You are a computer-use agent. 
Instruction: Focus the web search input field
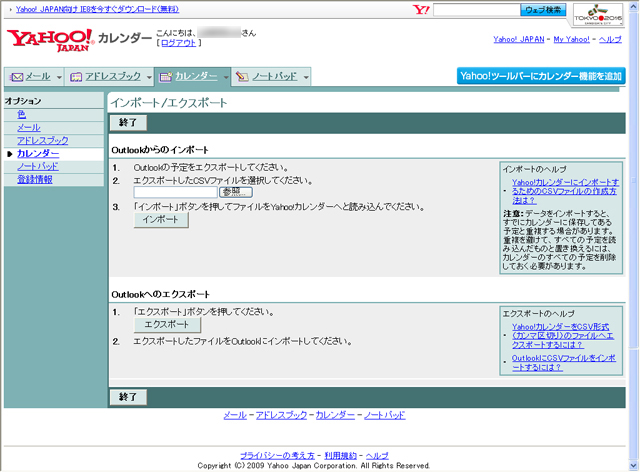coord(476,10)
